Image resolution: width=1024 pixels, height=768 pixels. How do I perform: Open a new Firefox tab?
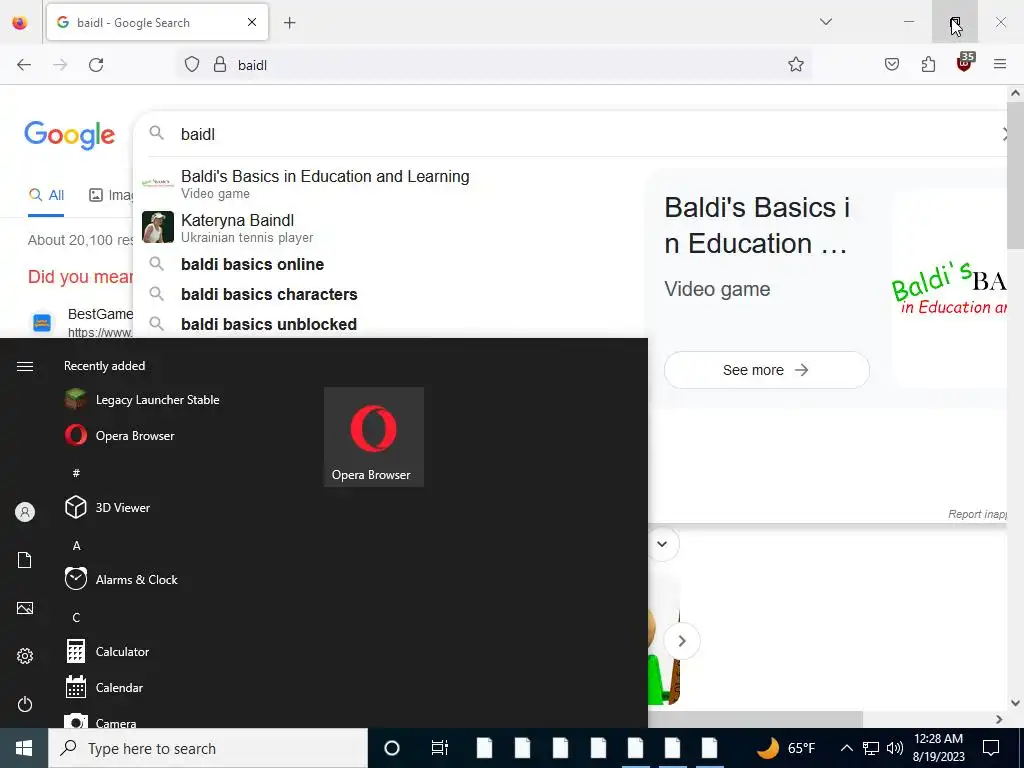click(x=289, y=23)
